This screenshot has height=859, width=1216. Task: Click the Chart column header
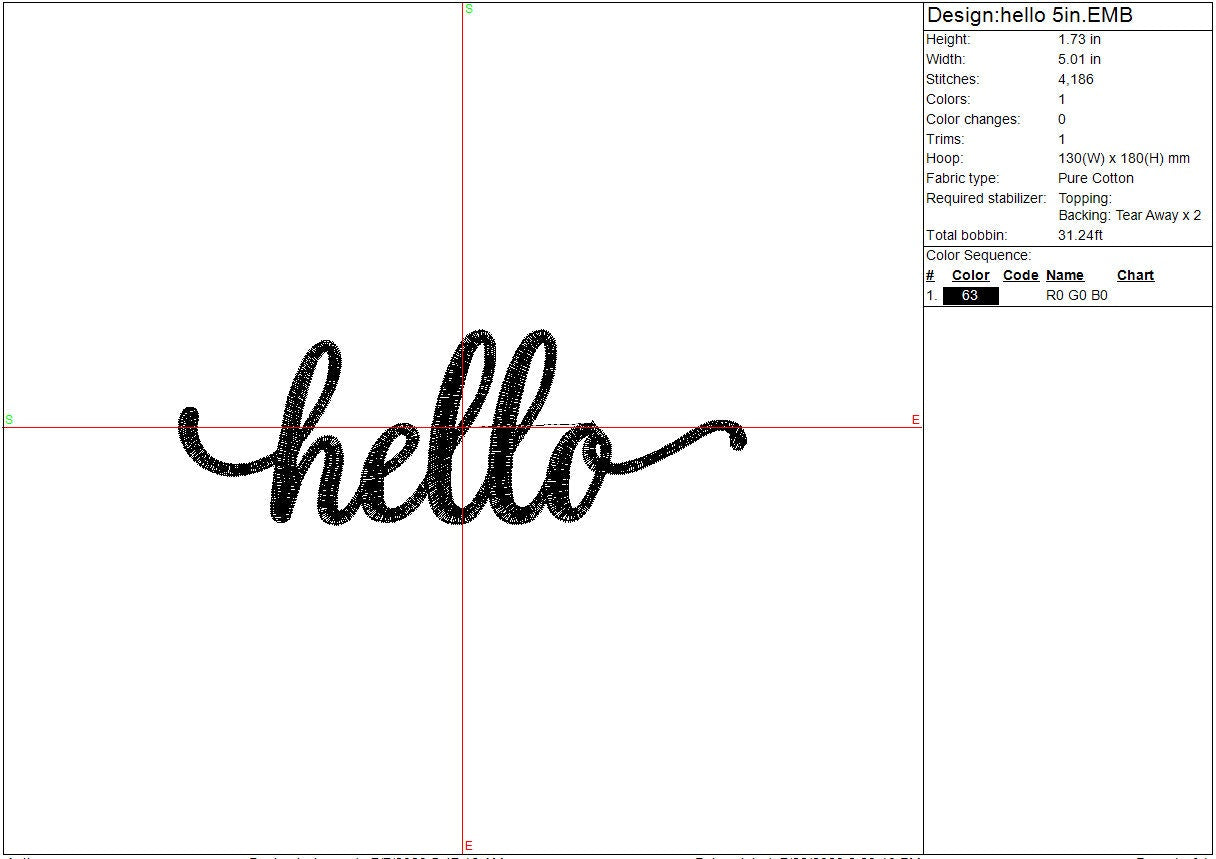coord(1135,276)
